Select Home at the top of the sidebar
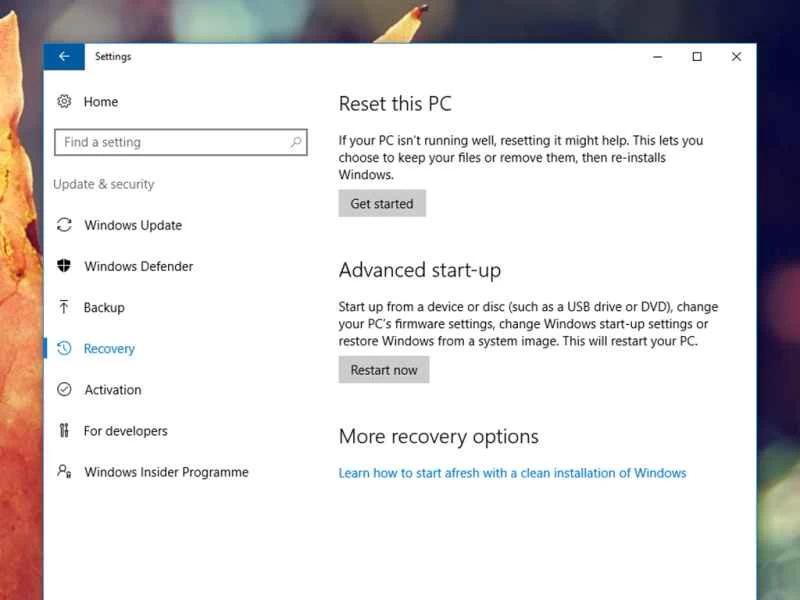This screenshot has height=600, width=800. [100, 101]
